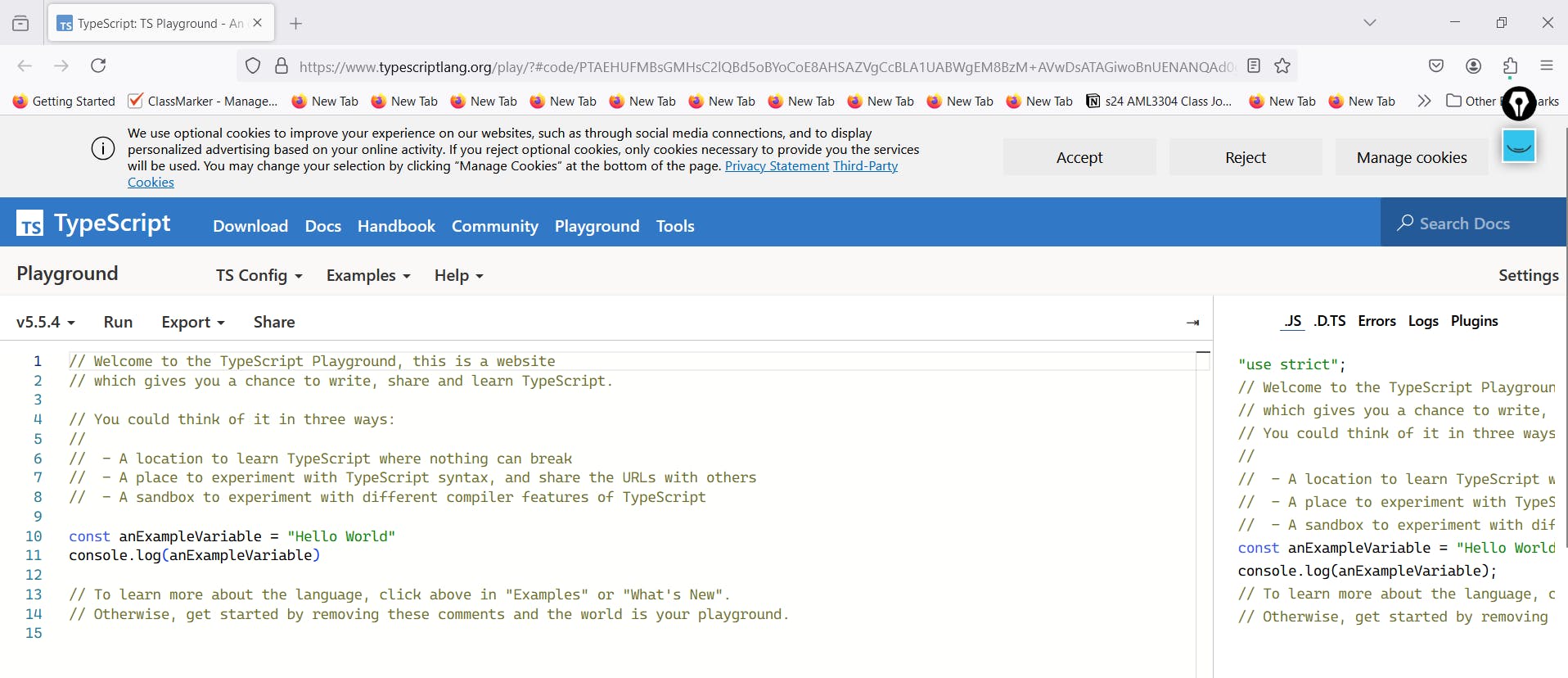Reload the page with refresh icon
The height and width of the screenshot is (678, 1568).
click(98, 66)
